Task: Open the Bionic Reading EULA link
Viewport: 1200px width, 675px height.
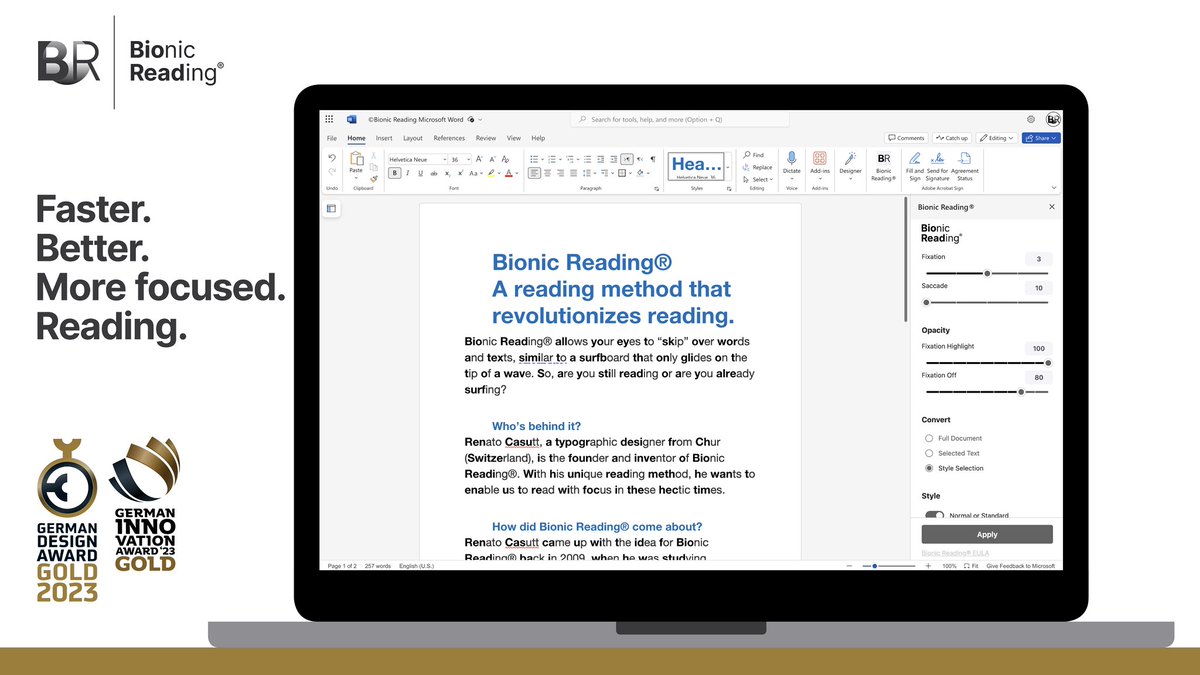Action: coord(955,553)
